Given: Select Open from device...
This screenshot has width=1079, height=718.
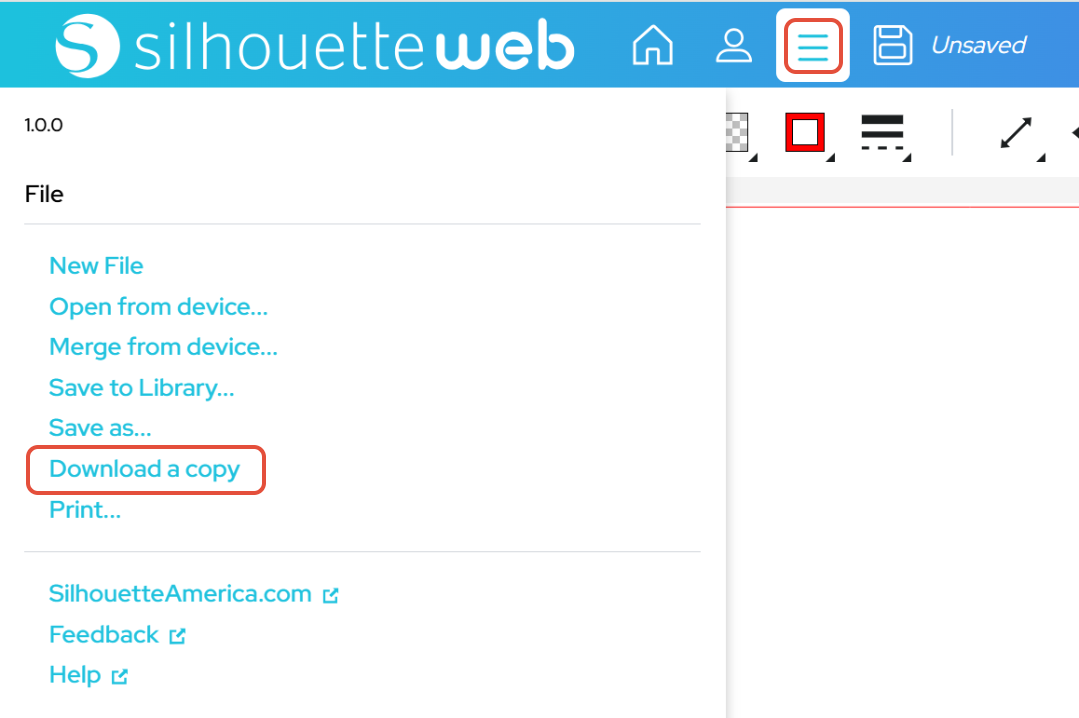Looking at the screenshot, I should (x=158, y=306).
